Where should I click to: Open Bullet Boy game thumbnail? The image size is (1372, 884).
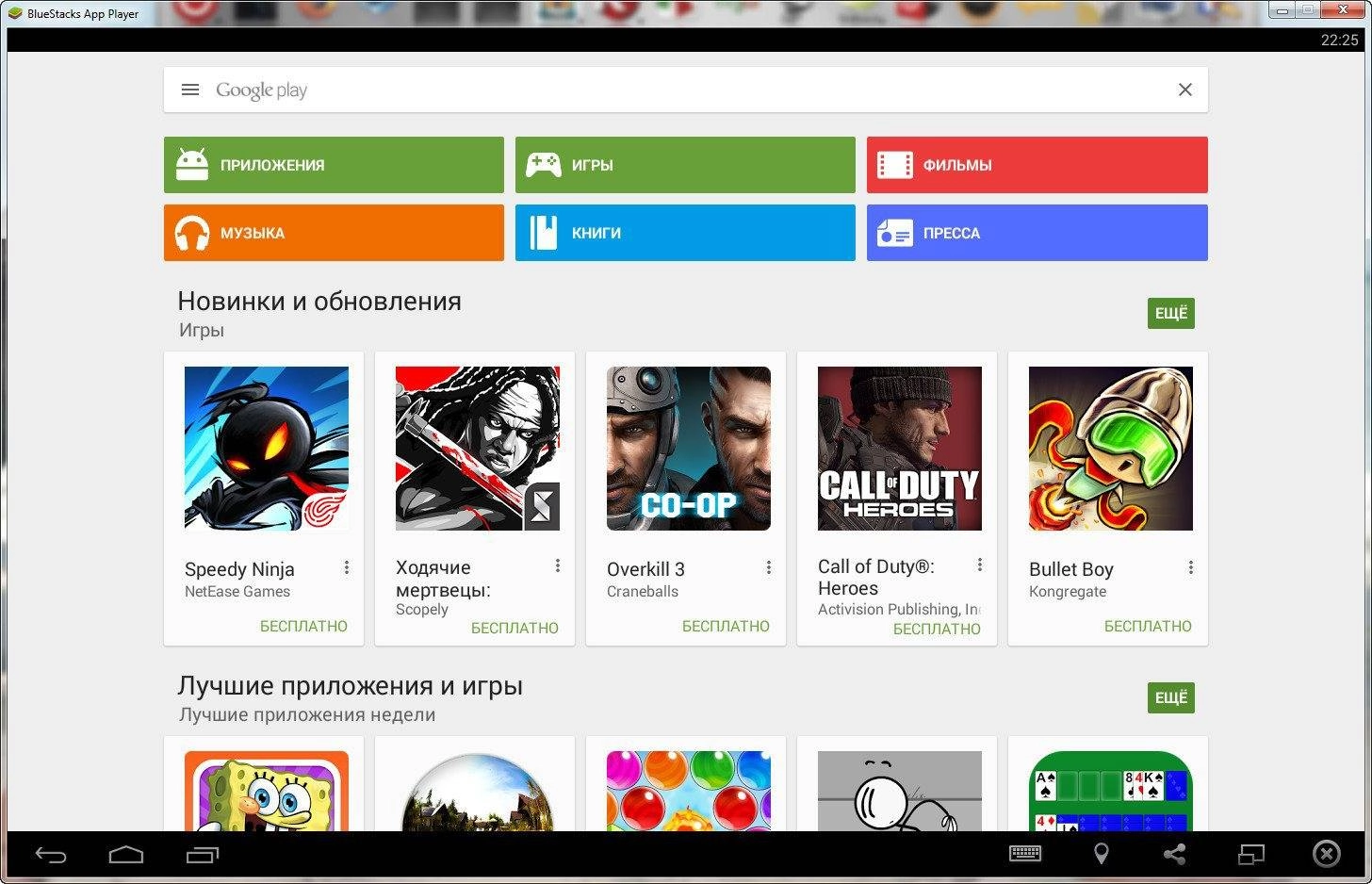pyautogui.click(x=1111, y=449)
